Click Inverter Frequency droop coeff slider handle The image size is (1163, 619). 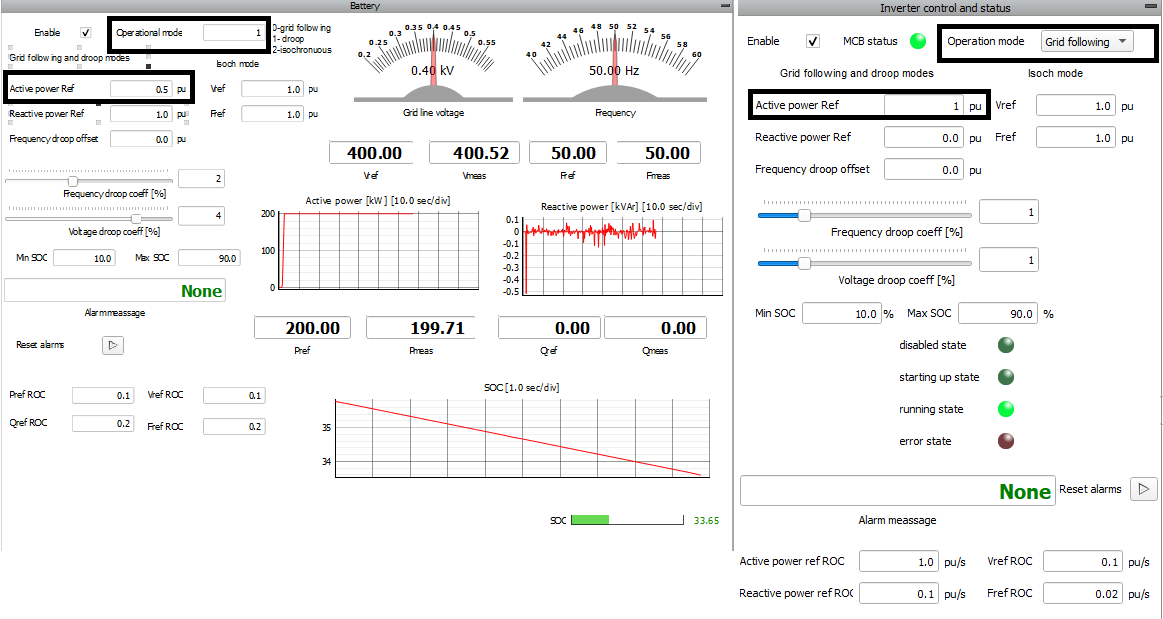point(803,215)
